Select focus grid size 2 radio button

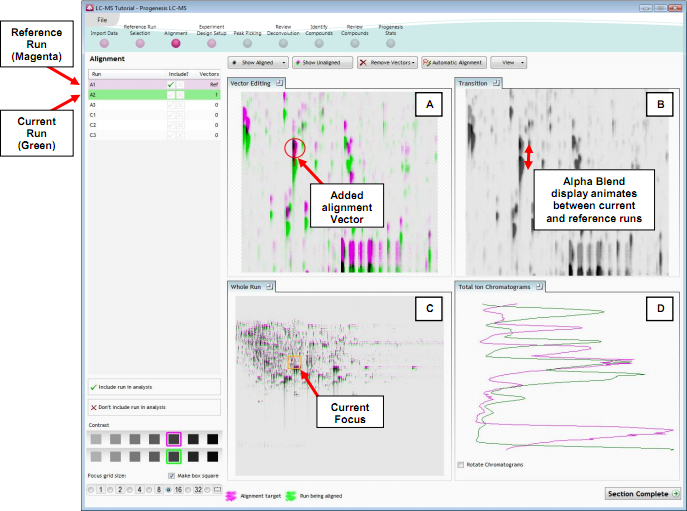(110, 490)
